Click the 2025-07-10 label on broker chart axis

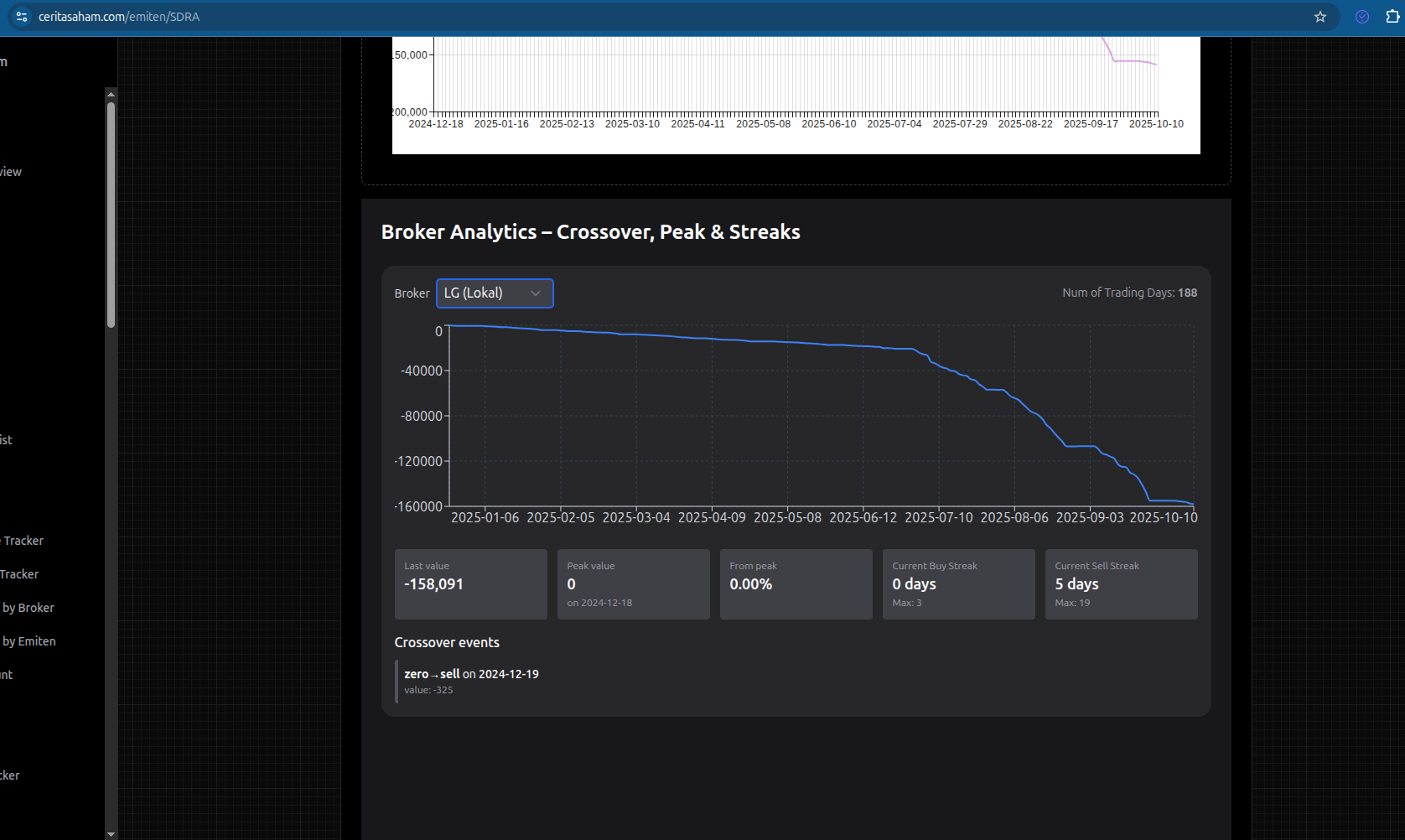click(938, 518)
